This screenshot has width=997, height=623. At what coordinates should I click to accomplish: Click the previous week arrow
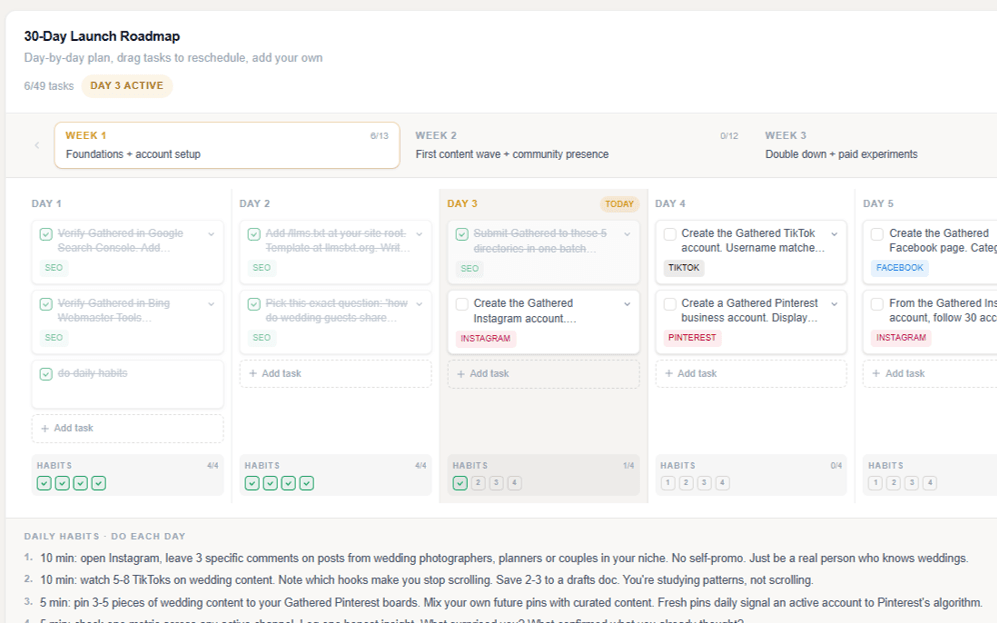coord(37,146)
